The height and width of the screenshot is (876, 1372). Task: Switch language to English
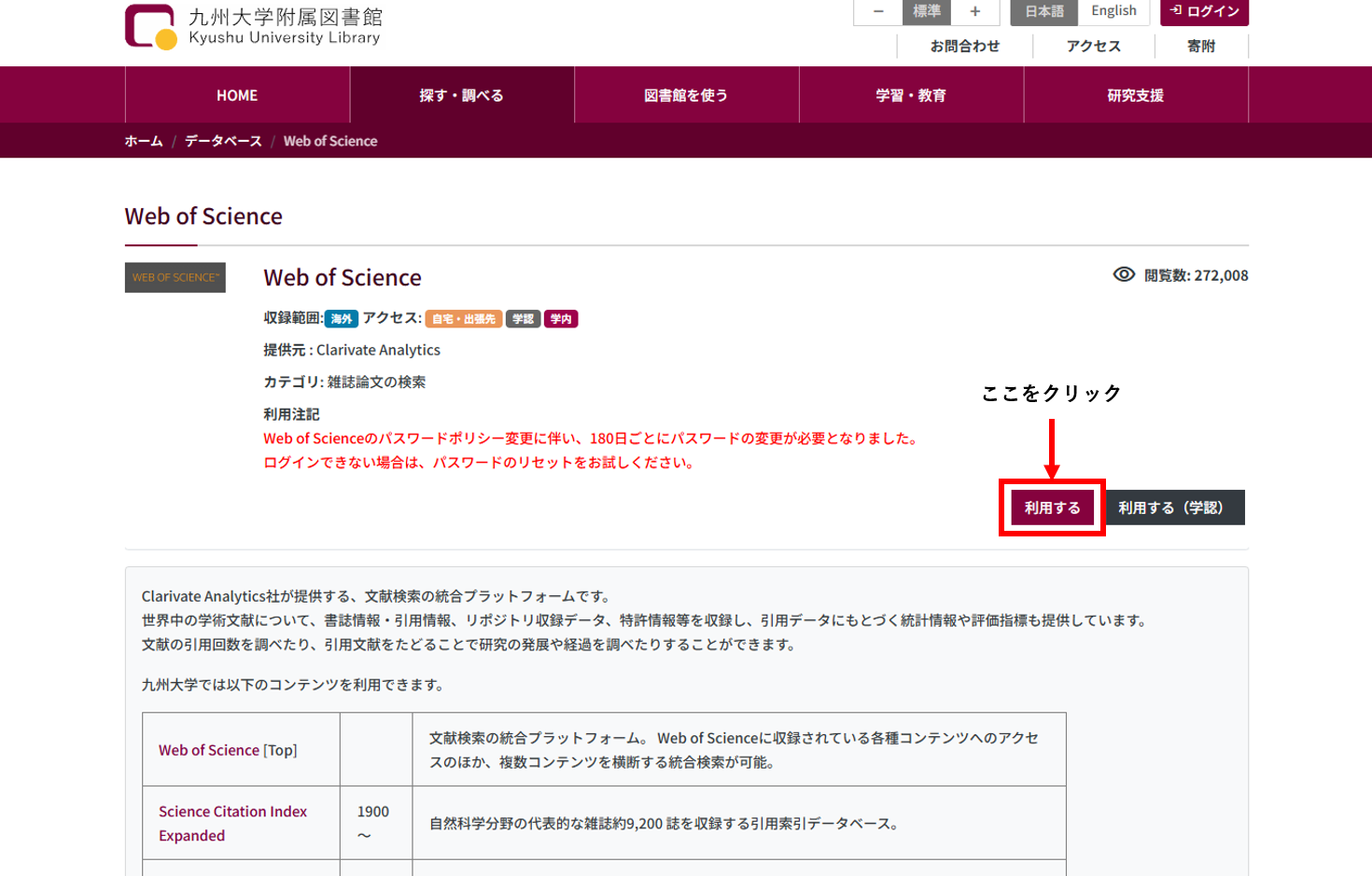(1113, 11)
